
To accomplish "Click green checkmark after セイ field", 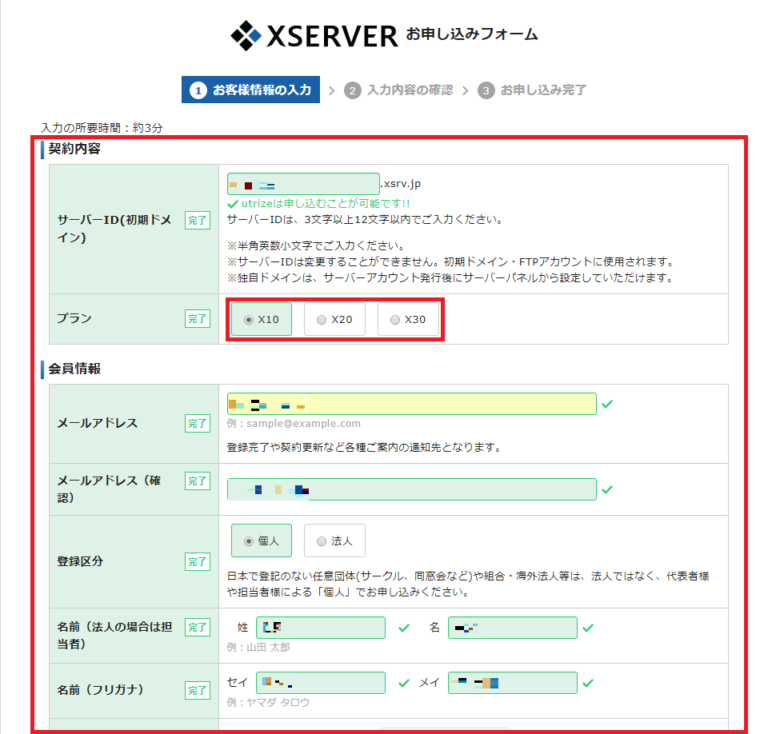I will pyautogui.click(x=404, y=683).
